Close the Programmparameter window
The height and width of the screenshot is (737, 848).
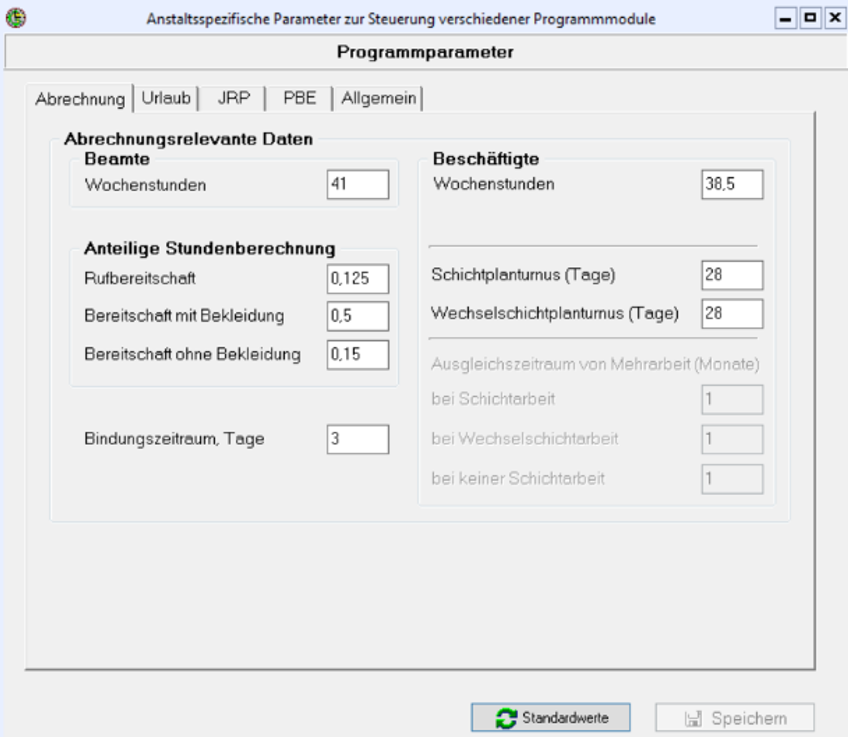pos(835,18)
